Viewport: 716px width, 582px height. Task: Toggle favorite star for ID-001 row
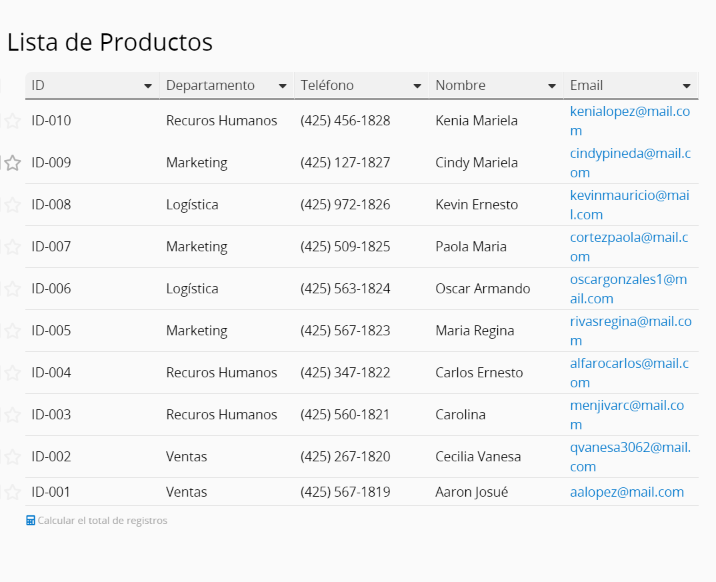(12, 492)
